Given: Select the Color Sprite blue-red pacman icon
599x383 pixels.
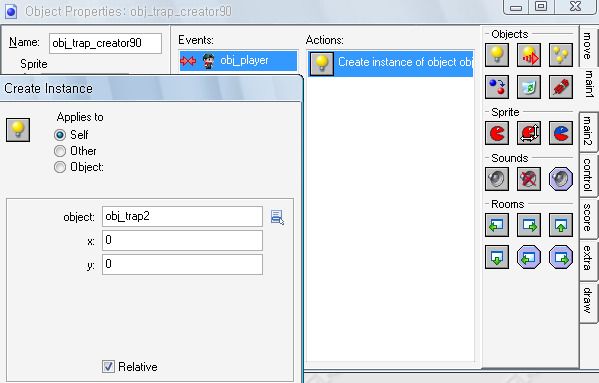Looking at the screenshot, I should pos(561,133).
